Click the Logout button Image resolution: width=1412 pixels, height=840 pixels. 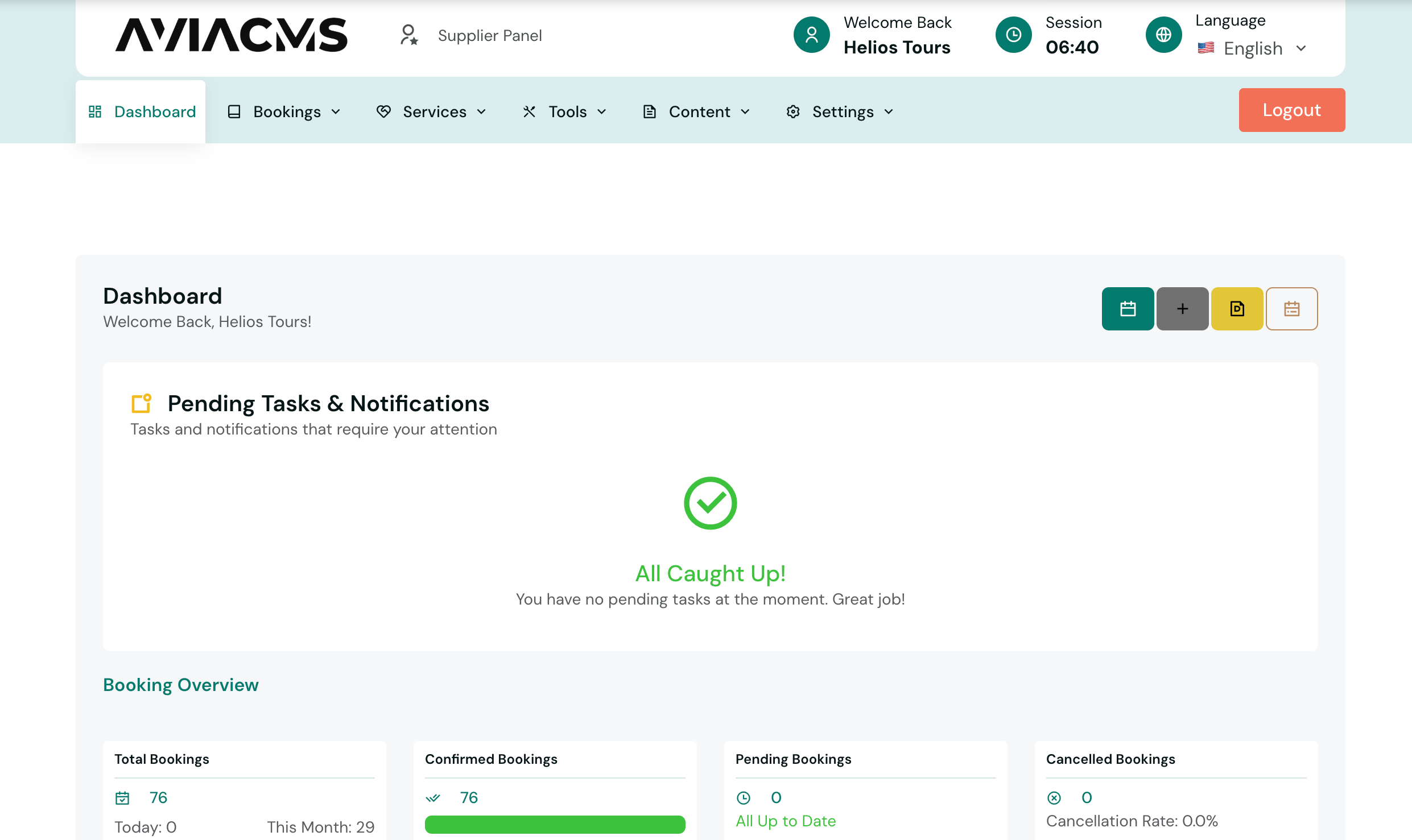tap(1291, 110)
